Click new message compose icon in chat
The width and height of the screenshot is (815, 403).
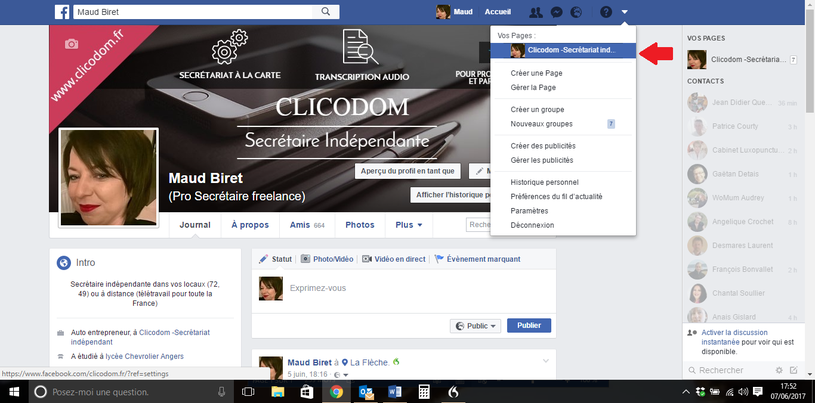(793, 370)
